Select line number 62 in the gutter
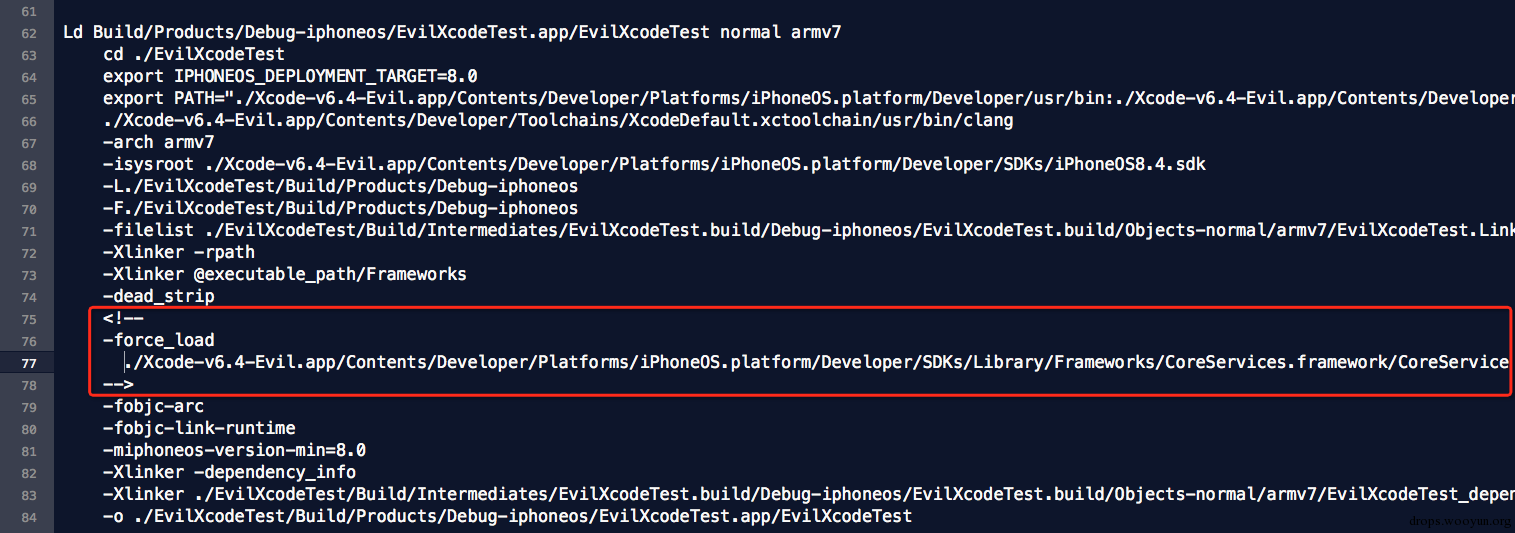The height and width of the screenshot is (533, 1515). [x=28, y=33]
